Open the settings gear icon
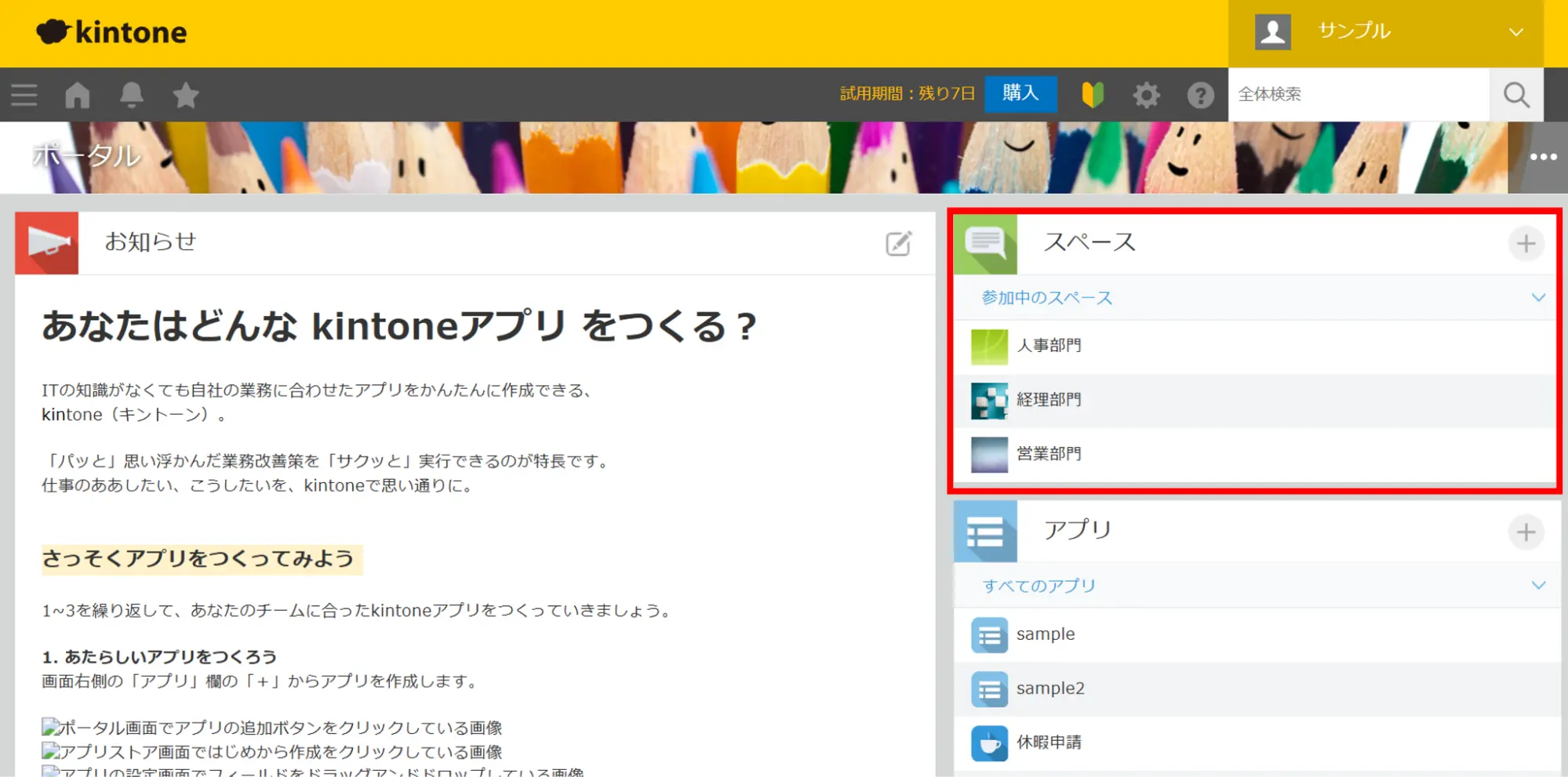The width and height of the screenshot is (1568, 777). (x=1146, y=95)
